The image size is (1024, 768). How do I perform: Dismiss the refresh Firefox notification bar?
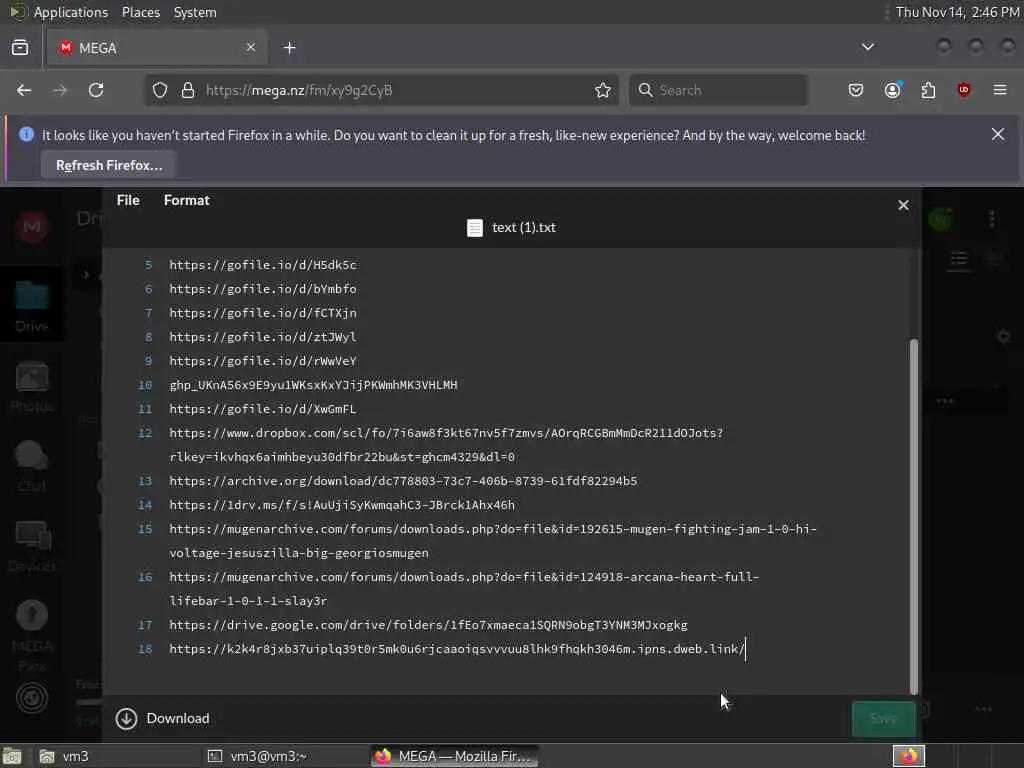tap(998, 135)
